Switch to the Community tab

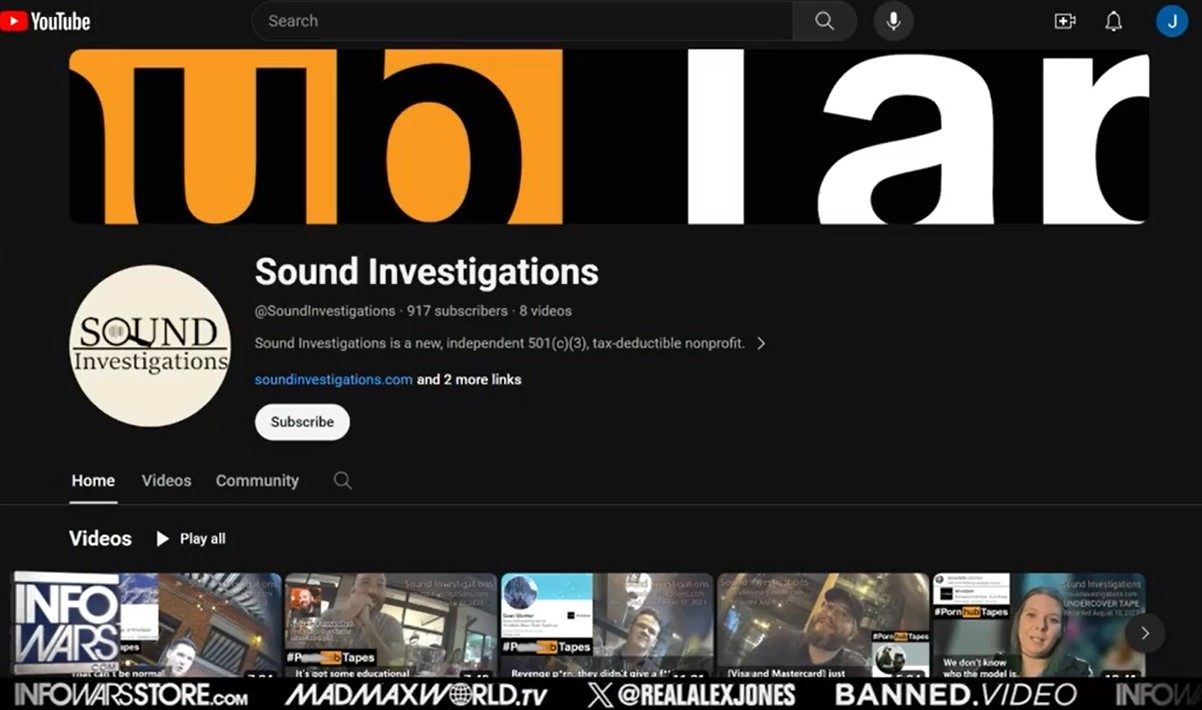click(257, 481)
